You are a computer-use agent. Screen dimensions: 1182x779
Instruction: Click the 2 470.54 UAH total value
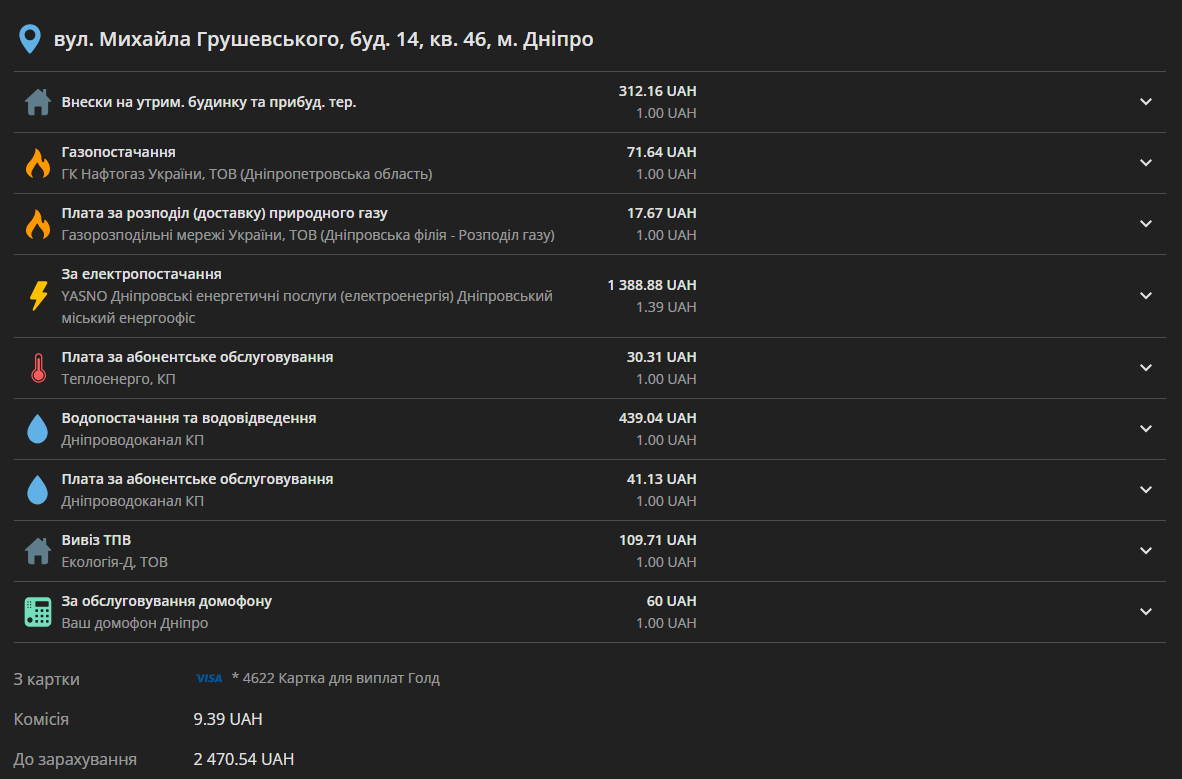[x=243, y=759]
